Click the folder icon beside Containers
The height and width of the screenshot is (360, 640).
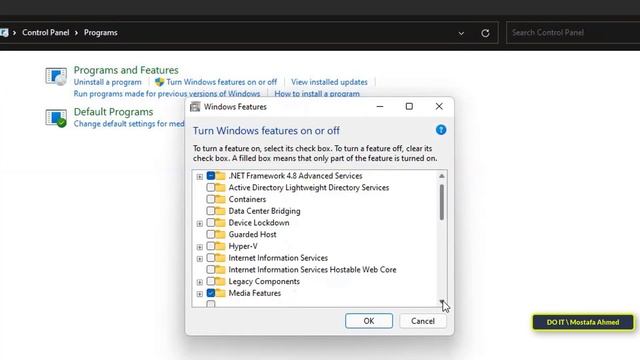220,199
